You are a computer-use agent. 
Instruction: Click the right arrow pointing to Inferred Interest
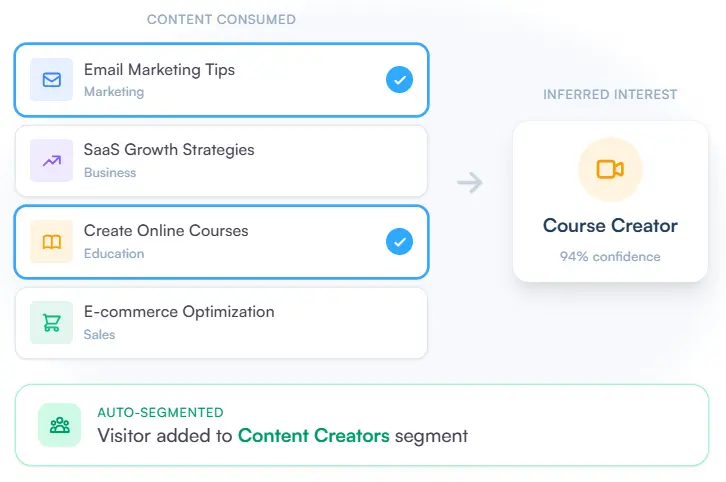pos(469,182)
